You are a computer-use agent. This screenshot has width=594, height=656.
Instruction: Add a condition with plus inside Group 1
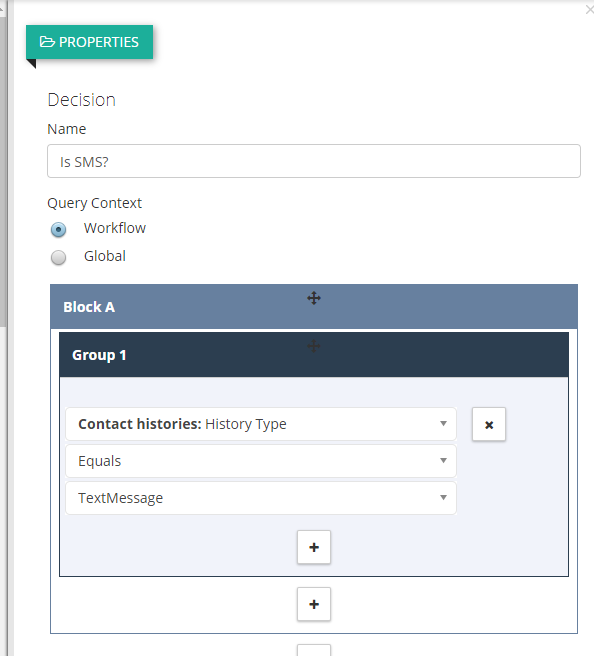(x=314, y=547)
